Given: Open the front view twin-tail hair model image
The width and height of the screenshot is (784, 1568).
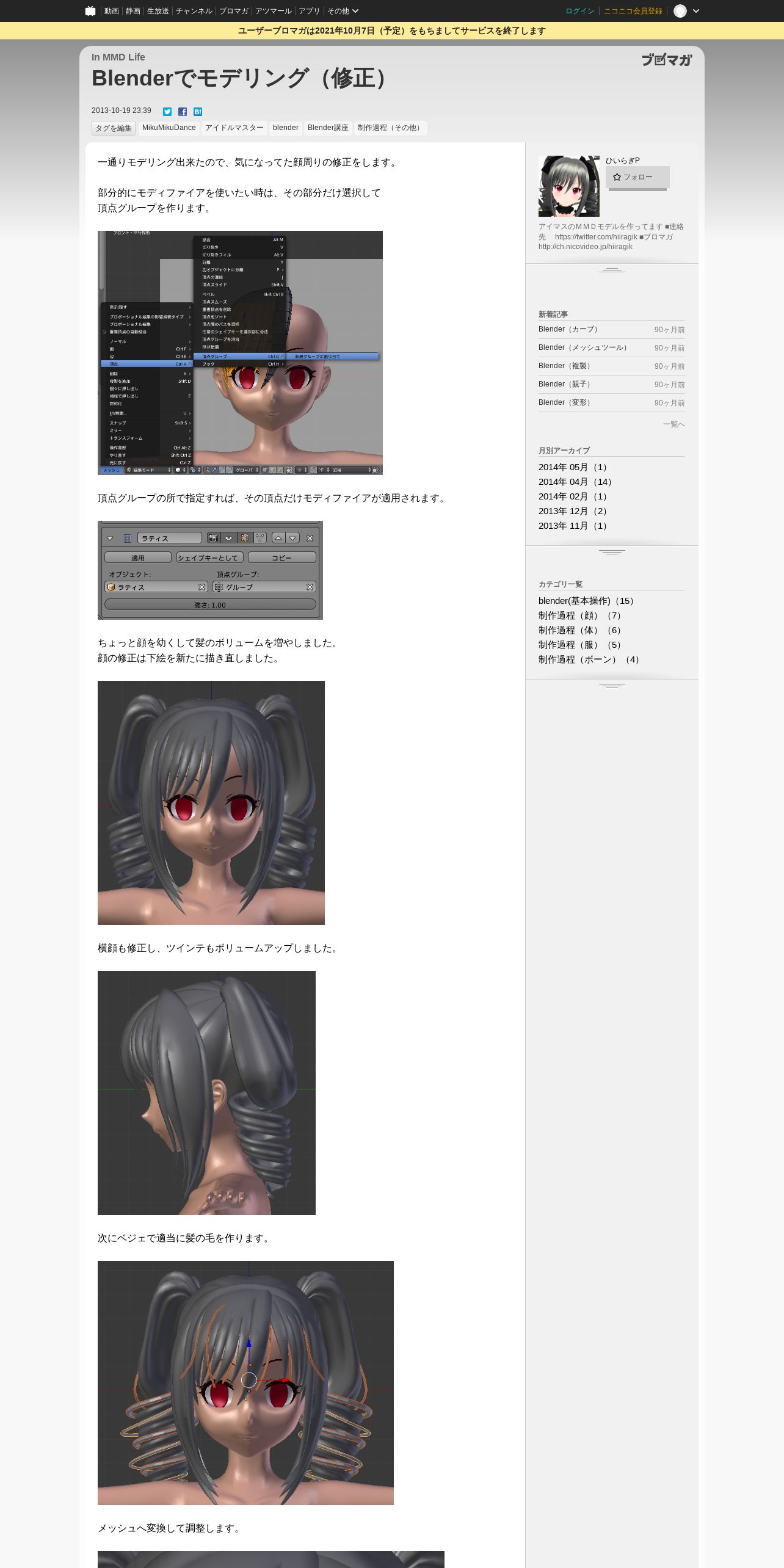Looking at the screenshot, I should 211,803.
